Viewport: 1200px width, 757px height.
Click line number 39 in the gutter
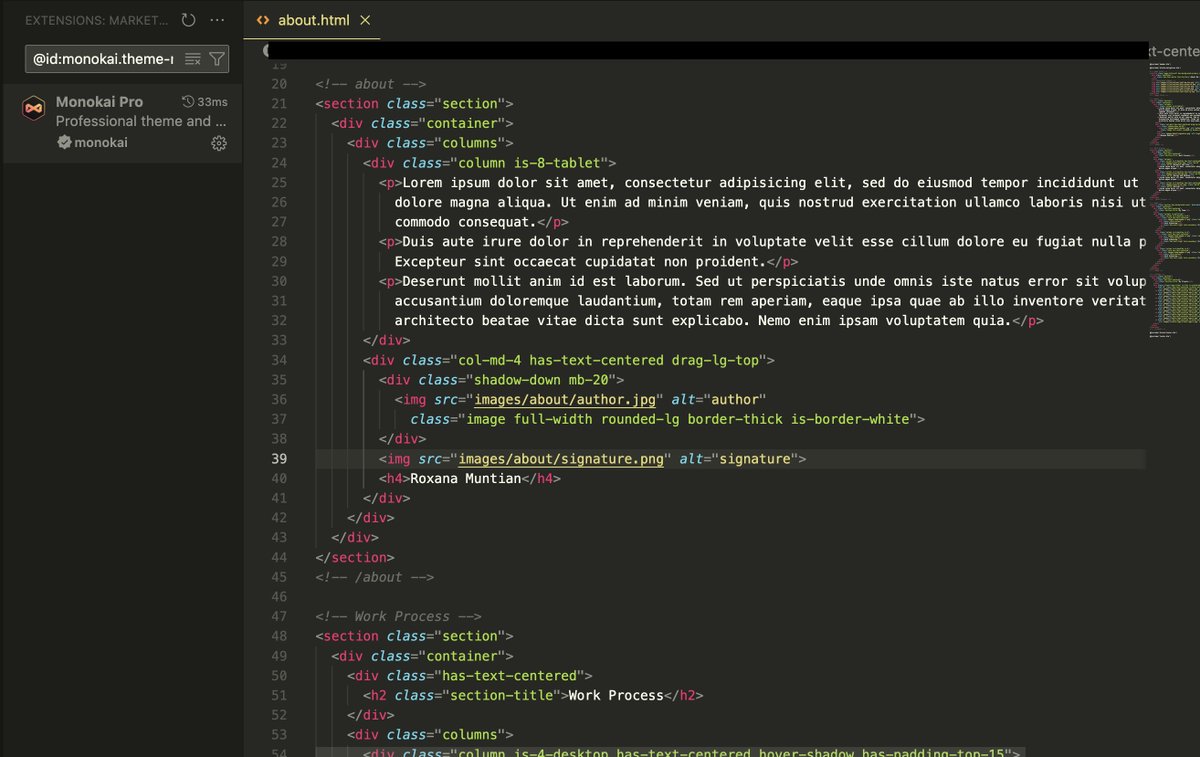279,458
